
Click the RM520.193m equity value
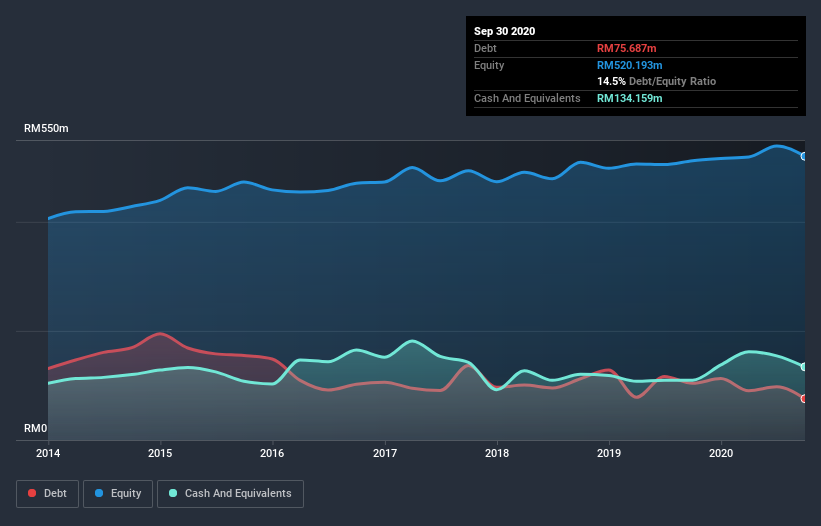(x=629, y=65)
